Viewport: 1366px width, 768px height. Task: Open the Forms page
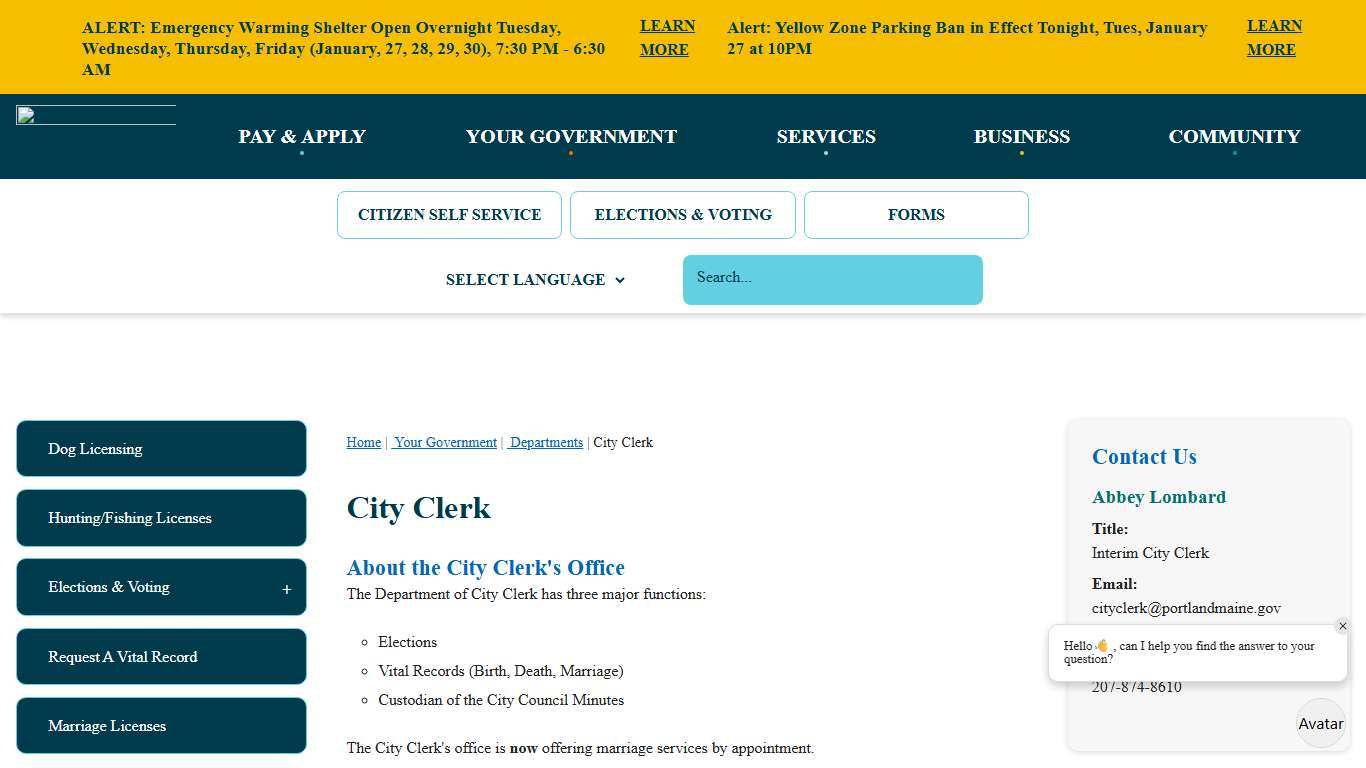(916, 214)
